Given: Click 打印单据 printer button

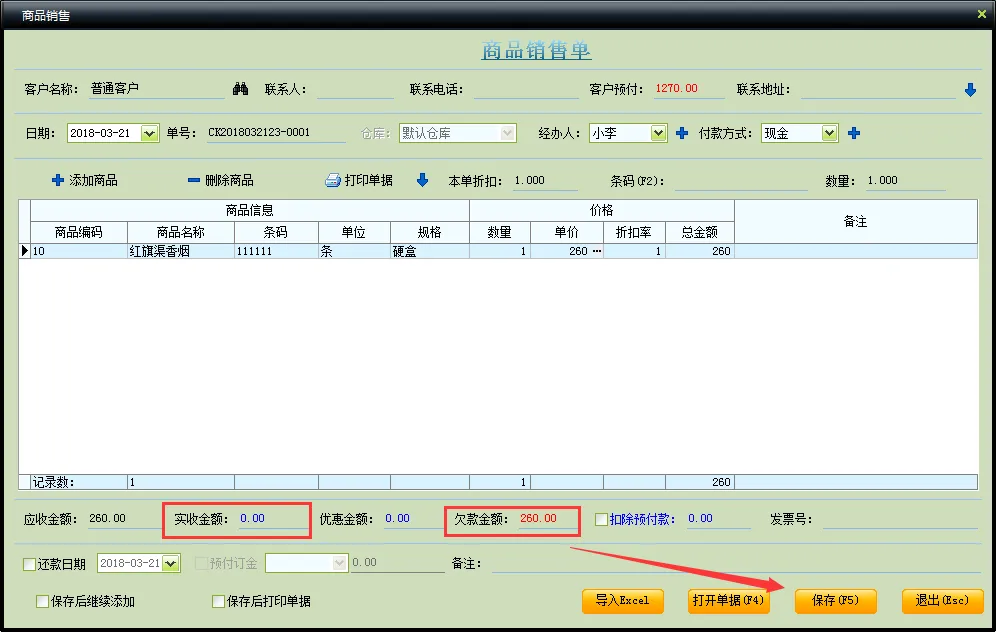Looking at the screenshot, I should pos(359,180).
